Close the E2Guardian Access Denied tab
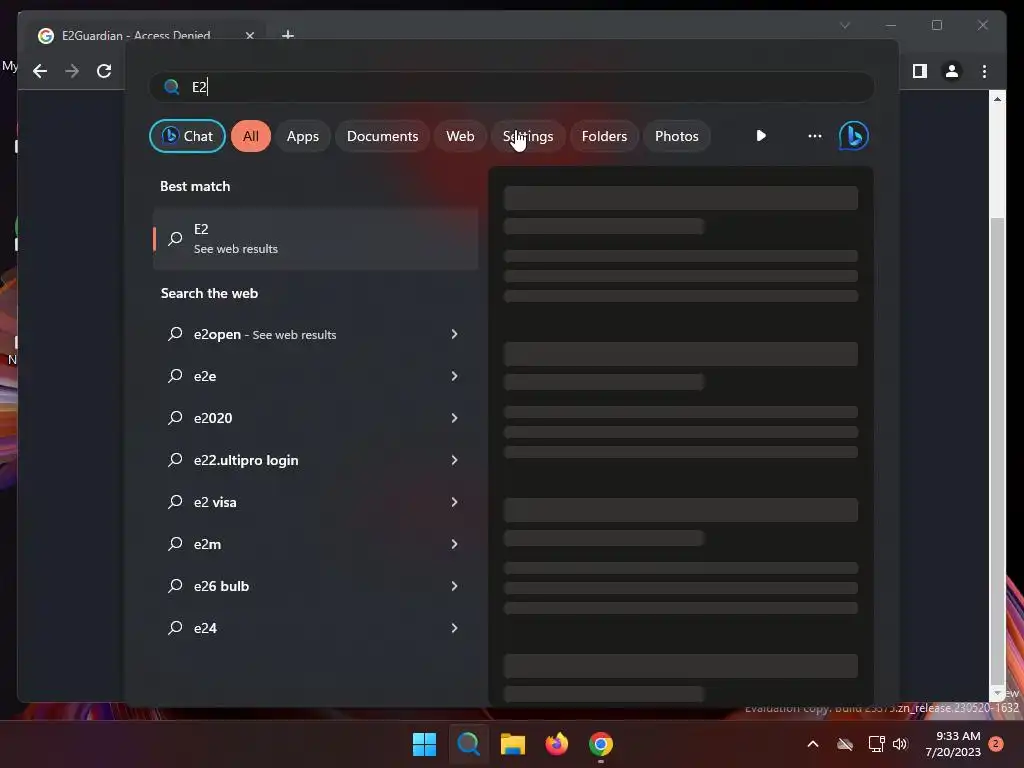The width and height of the screenshot is (1024, 768). click(x=249, y=35)
